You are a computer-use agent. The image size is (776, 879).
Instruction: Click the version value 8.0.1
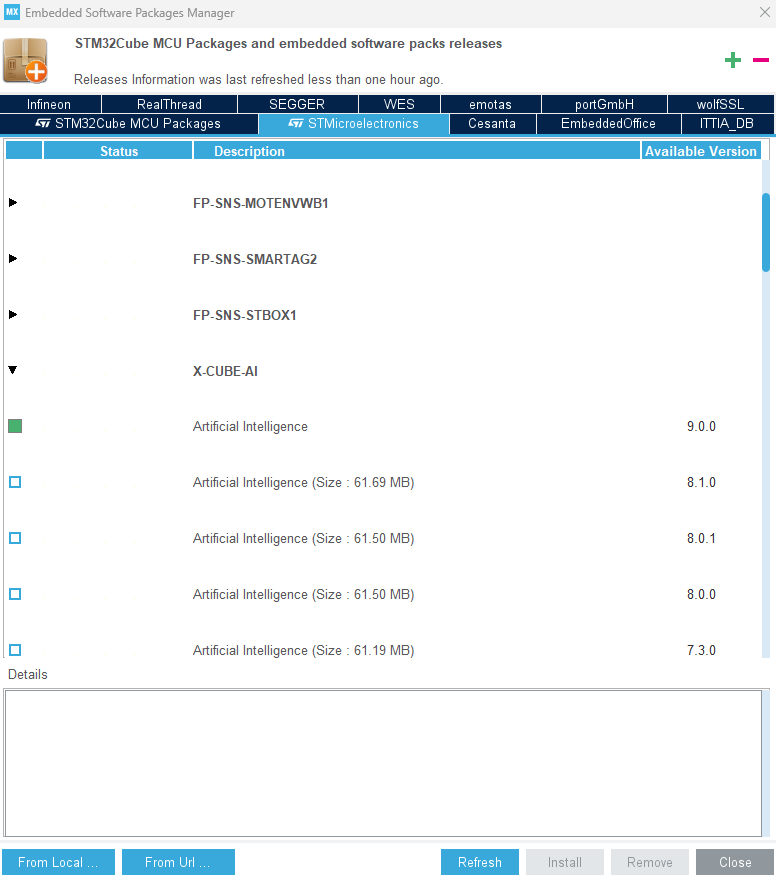701,538
